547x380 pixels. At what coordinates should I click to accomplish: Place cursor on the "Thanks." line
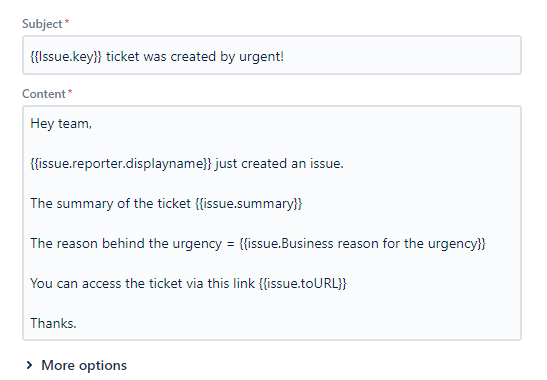point(53,323)
